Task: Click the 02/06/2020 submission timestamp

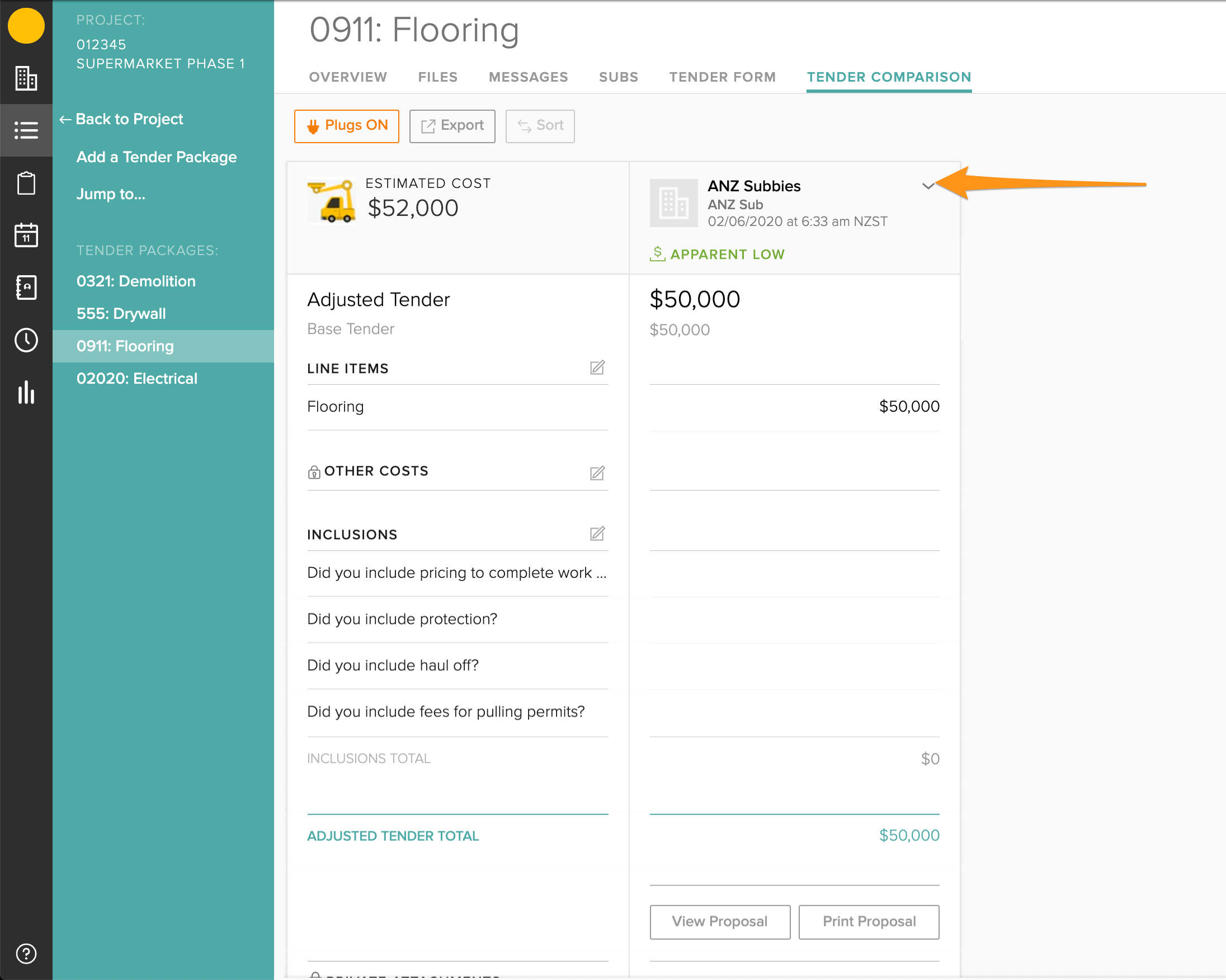Action: [x=797, y=222]
